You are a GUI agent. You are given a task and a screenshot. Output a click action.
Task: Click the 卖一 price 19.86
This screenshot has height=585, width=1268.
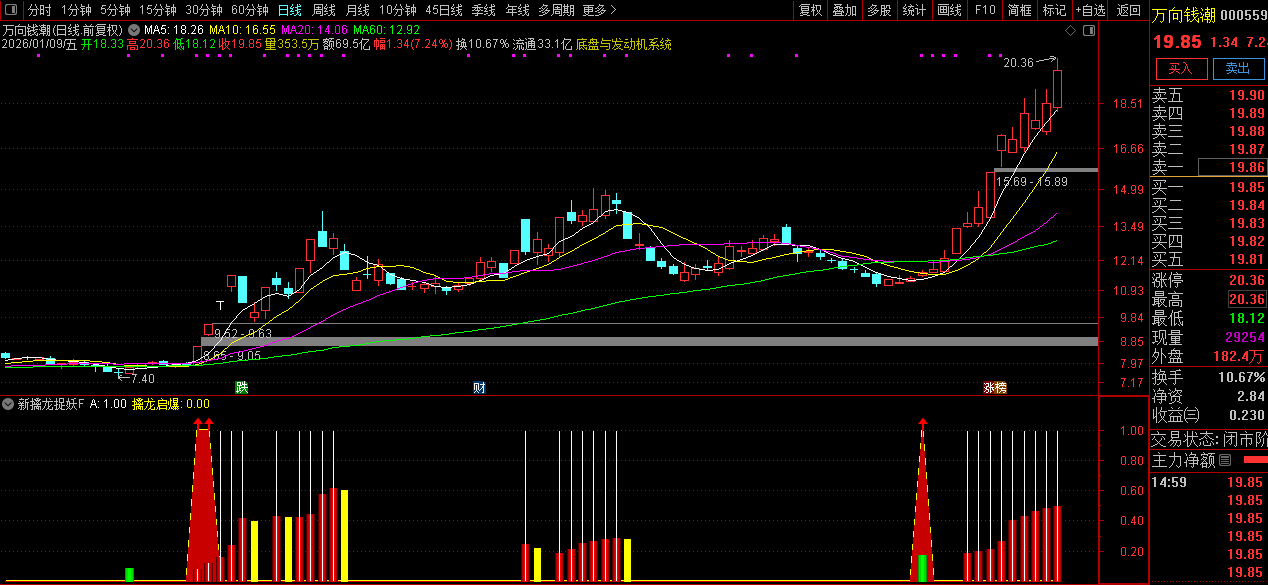(1247, 167)
